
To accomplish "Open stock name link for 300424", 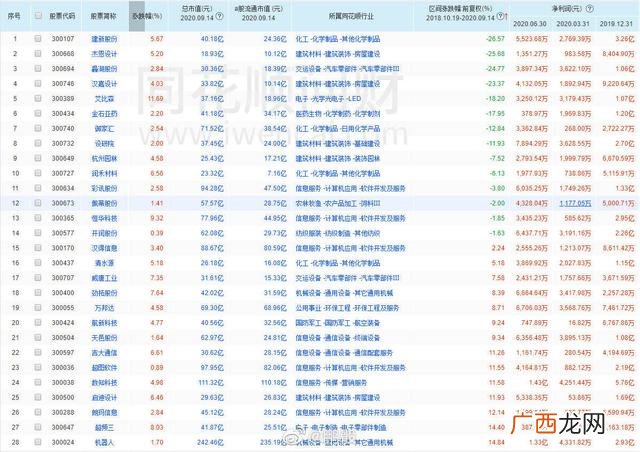I will point(104,323).
